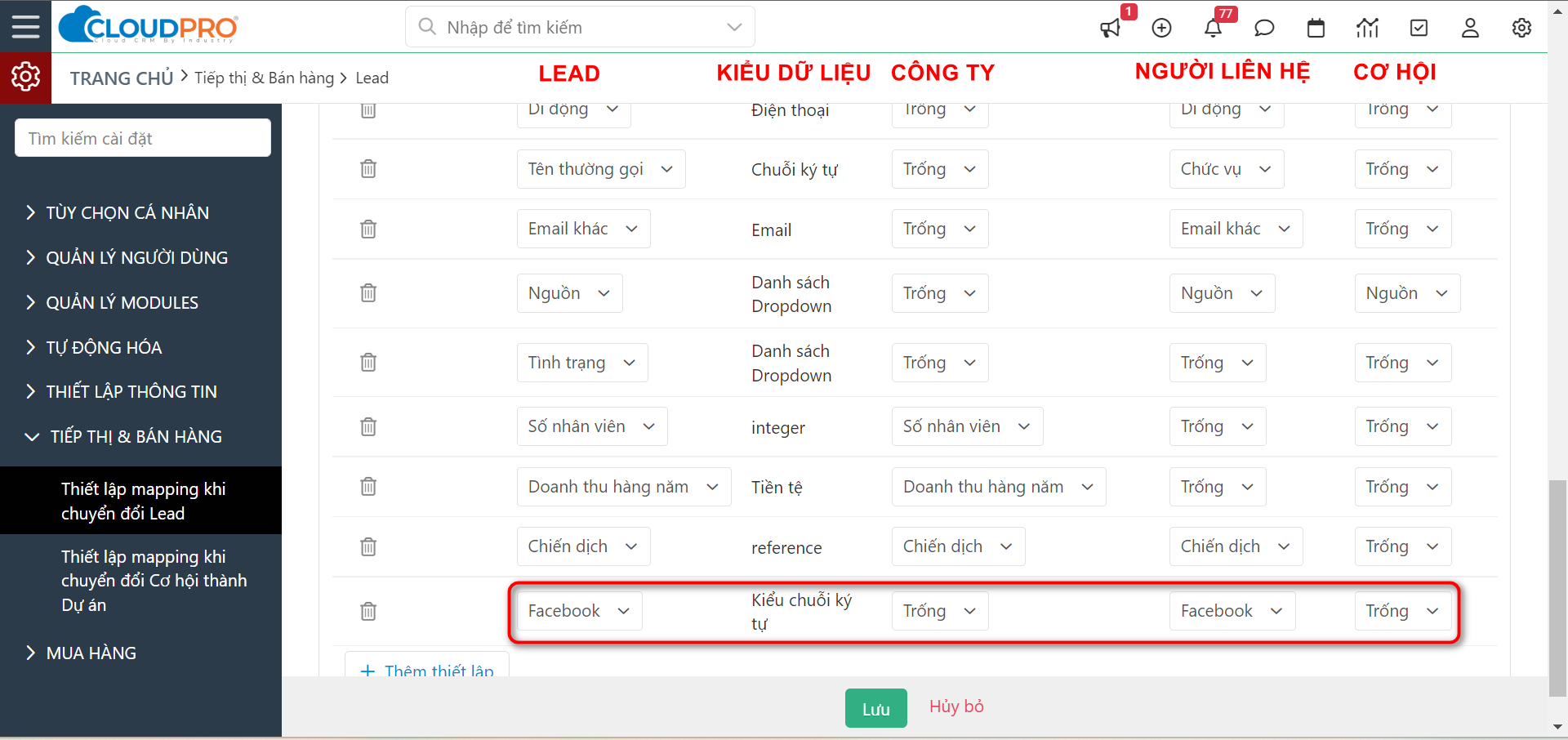The image size is (1568, 740).
Task: Open Công ty dropdown Chiến dịch
Action: point(958,546)
